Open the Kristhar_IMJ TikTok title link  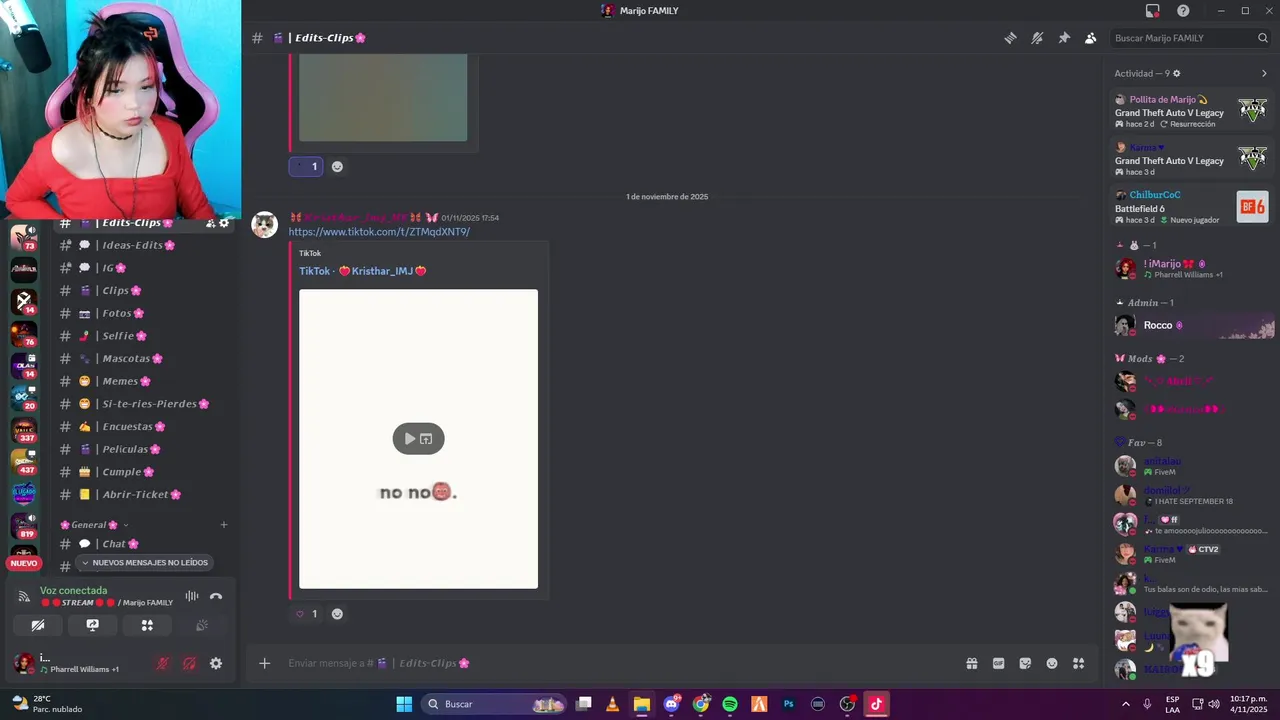click(363, 271)
